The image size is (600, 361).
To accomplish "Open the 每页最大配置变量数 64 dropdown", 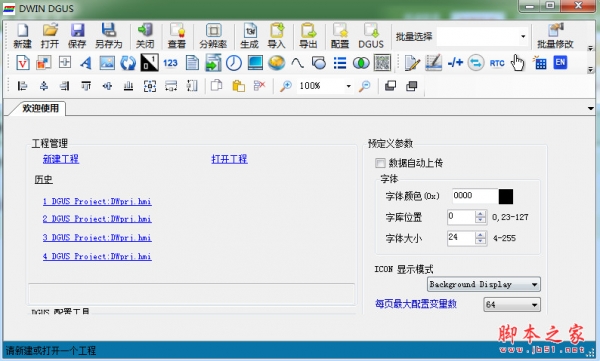I will [535, 305].
